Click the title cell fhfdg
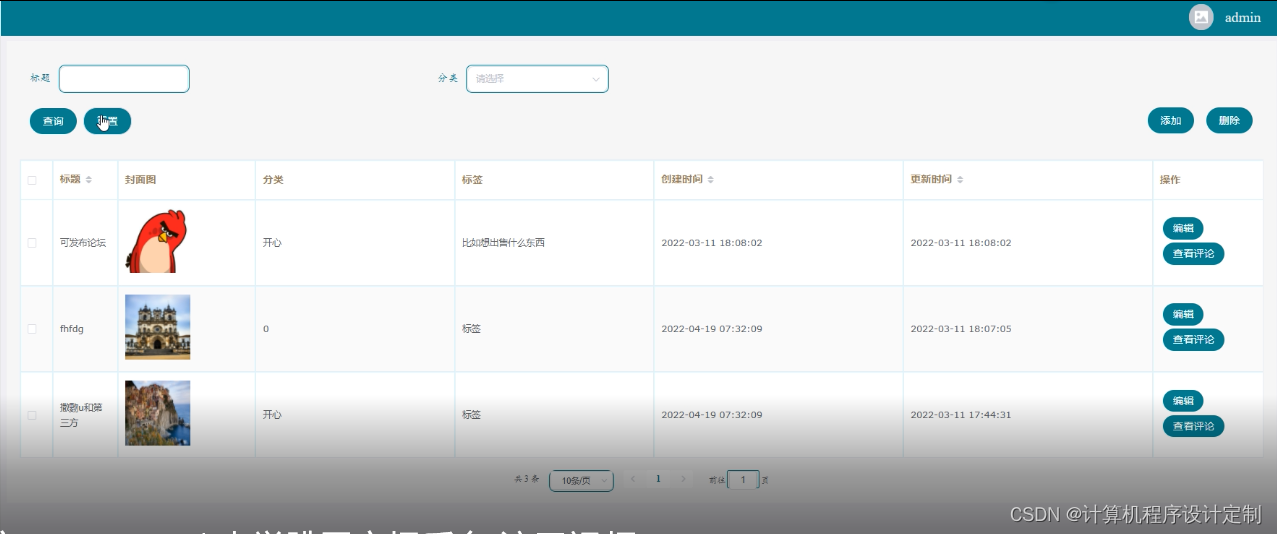 click(x=72, y=329)
